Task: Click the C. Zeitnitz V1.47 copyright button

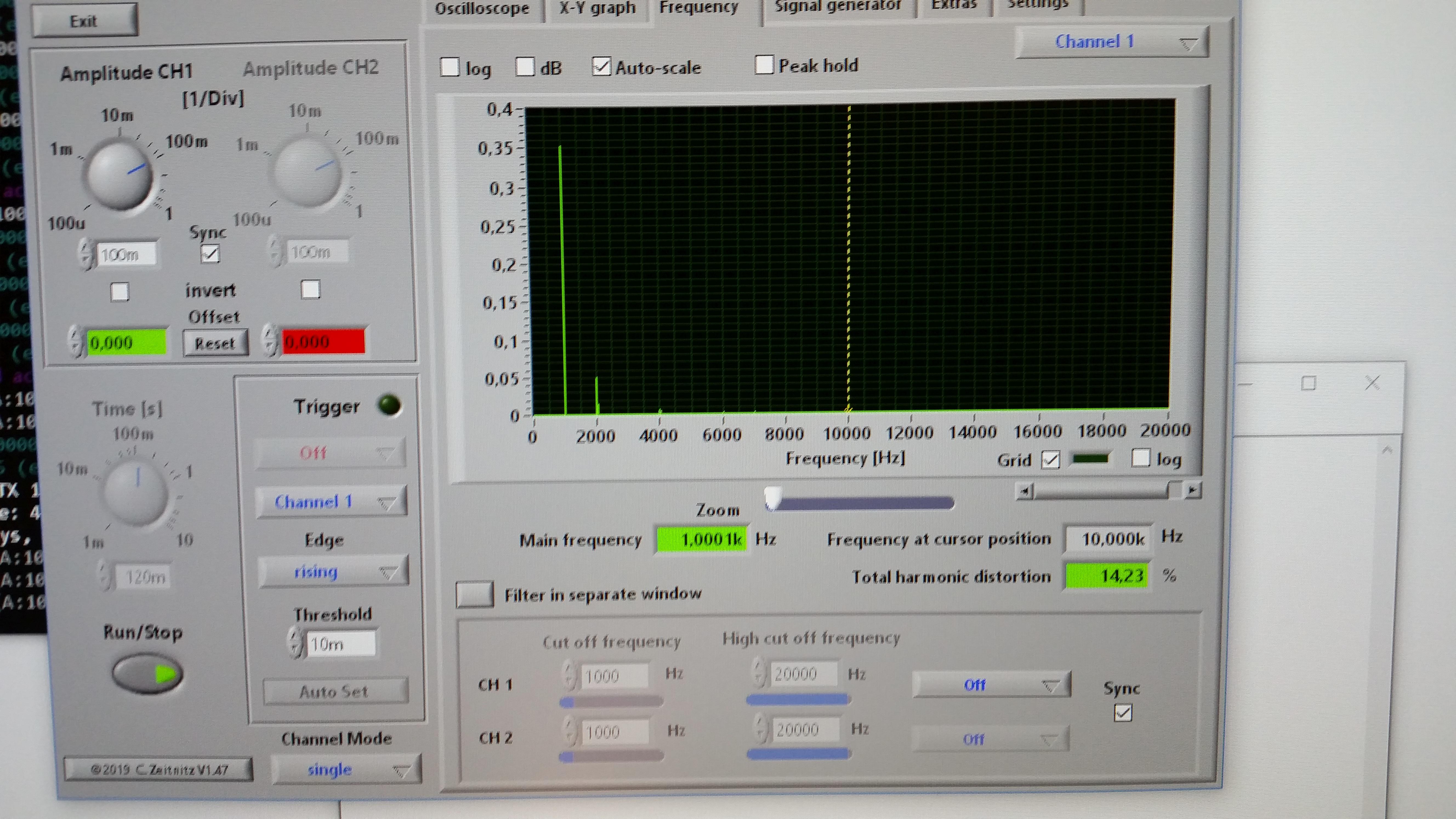Action: [158, 770]
